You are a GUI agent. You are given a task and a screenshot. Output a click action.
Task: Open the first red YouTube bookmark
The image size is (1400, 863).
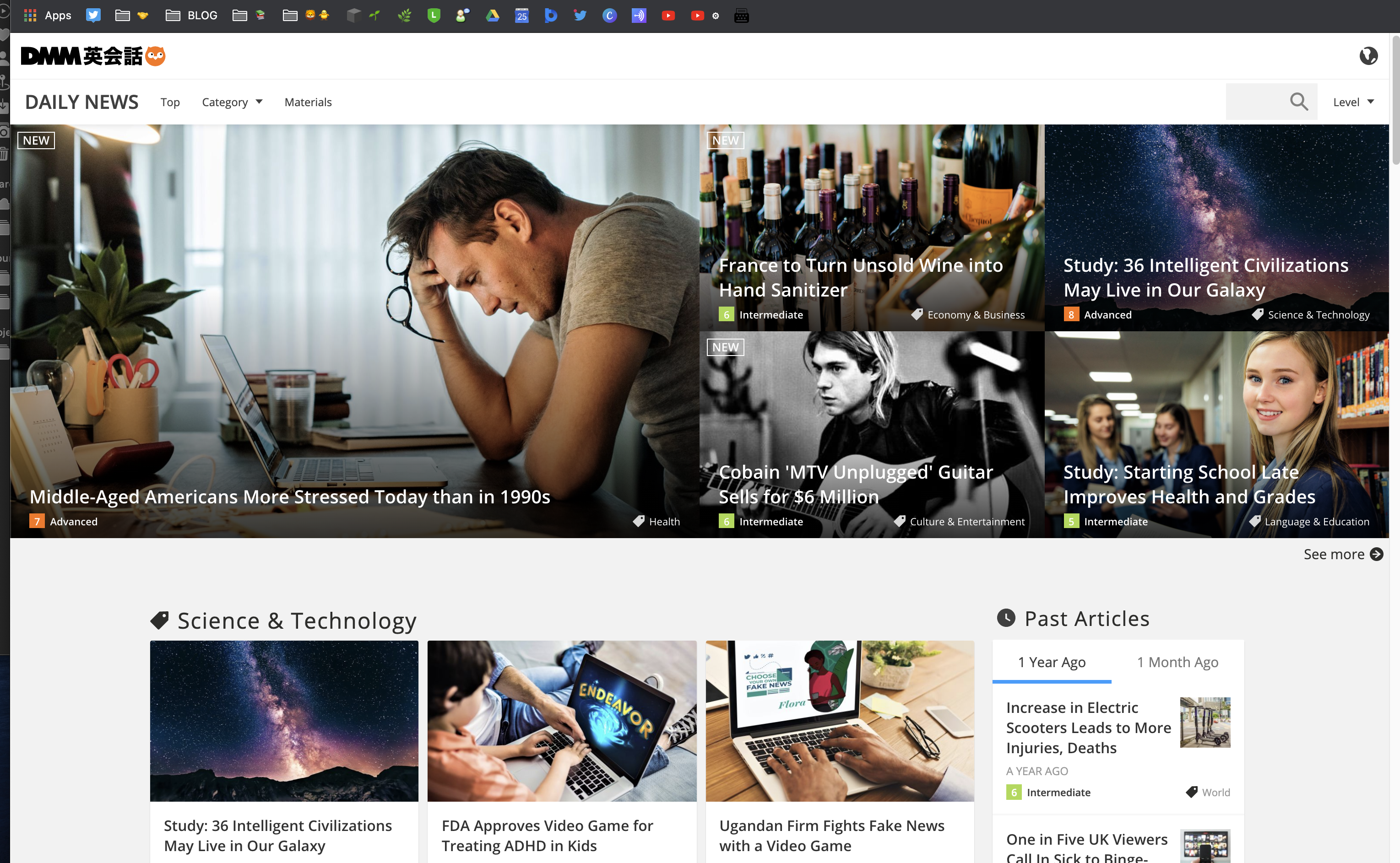[x=668, y=16]
